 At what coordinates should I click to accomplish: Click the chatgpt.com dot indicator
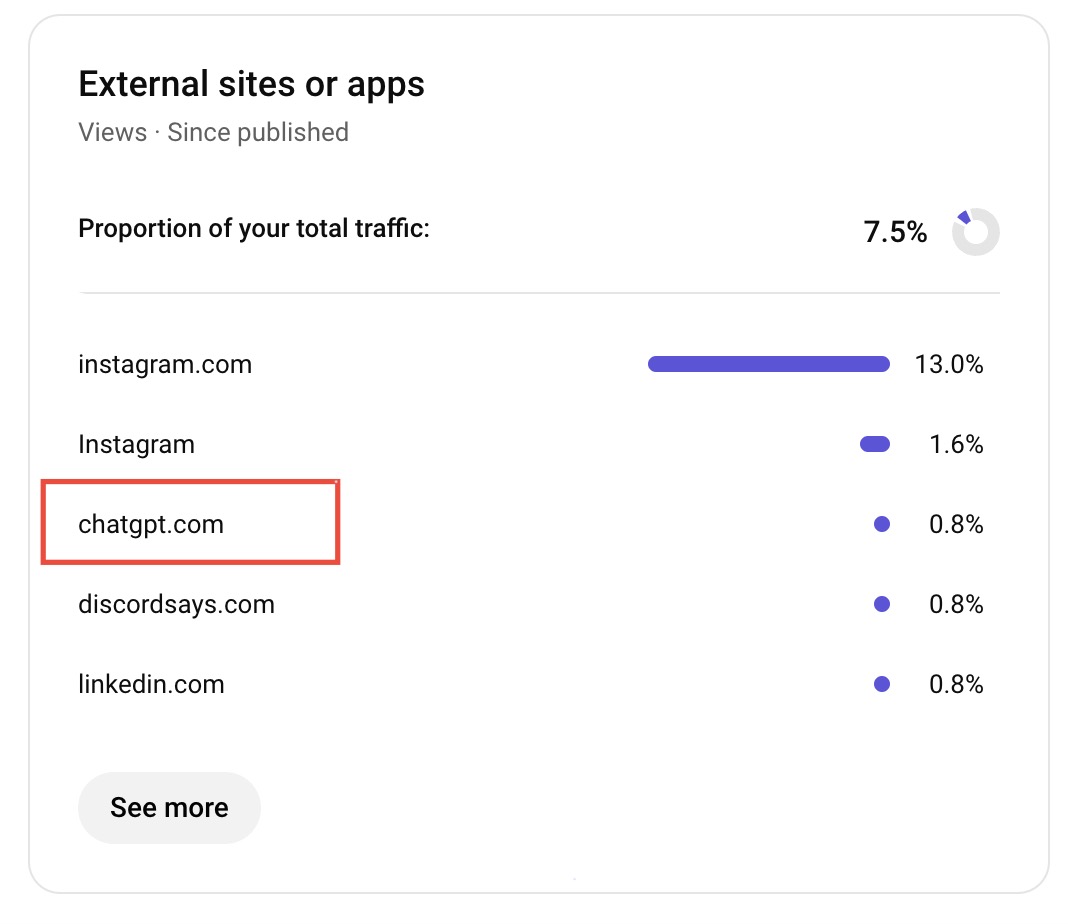882,524
